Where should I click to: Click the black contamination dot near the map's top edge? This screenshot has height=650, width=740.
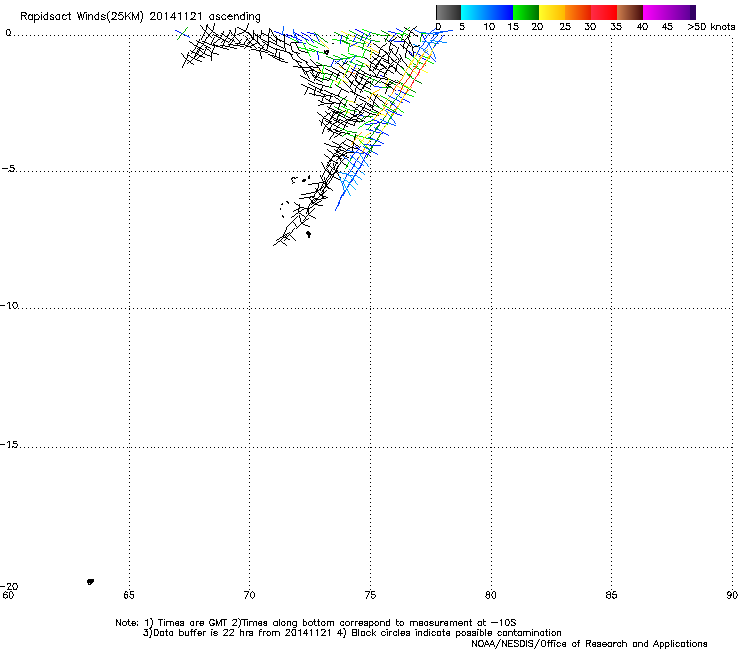pos(326,52)
